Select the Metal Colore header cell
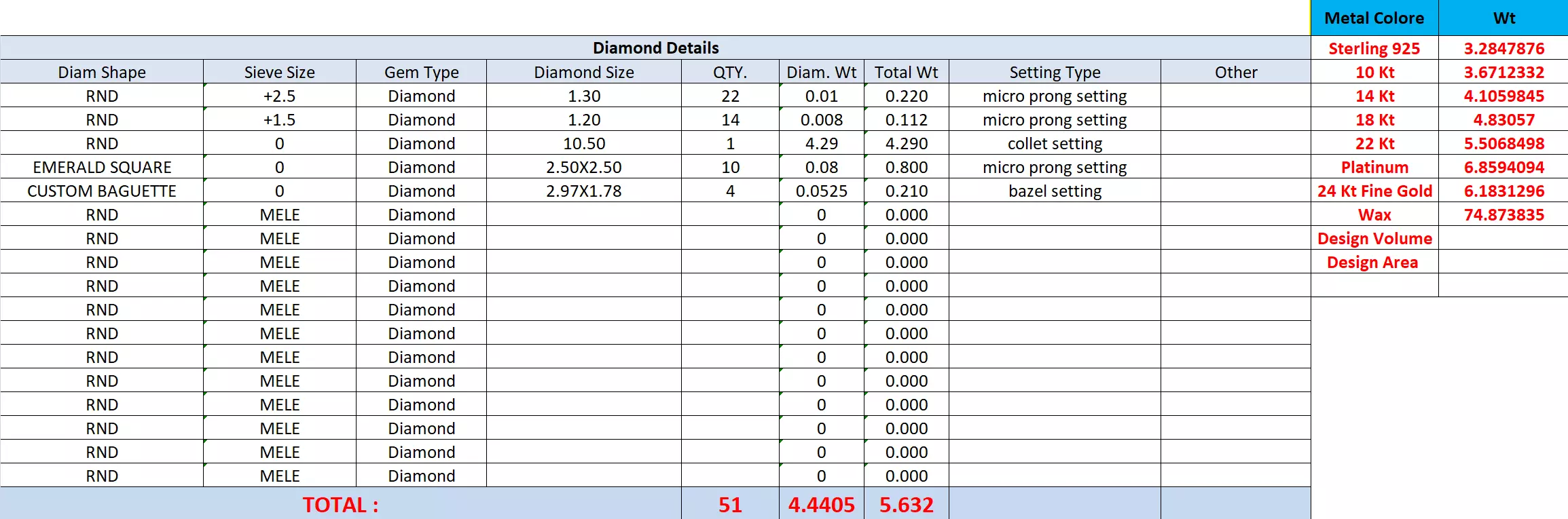 click(x=1374, y=18)
